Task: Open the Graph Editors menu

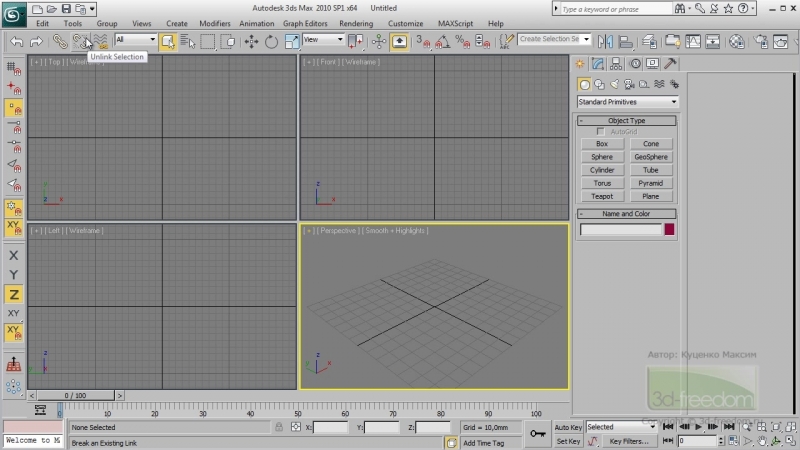Action: point(305,23)
